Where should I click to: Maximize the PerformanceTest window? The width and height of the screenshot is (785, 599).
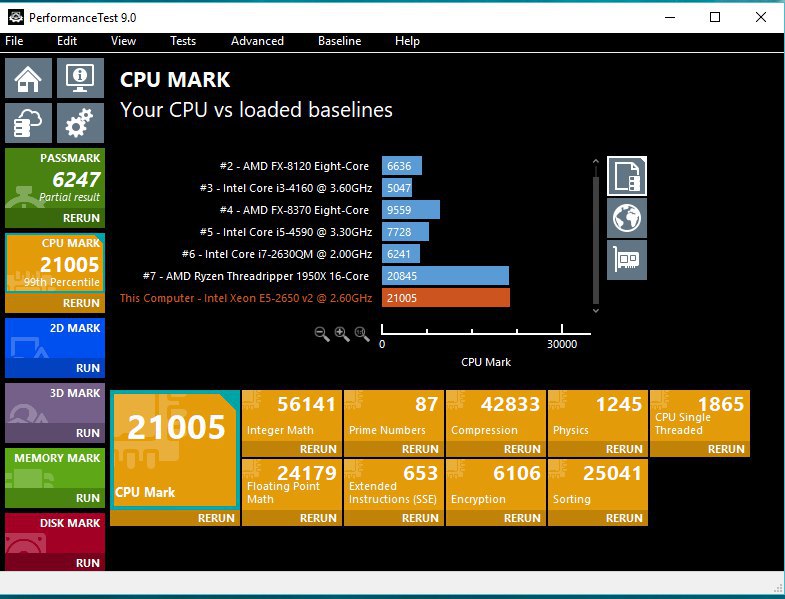[x=715, y=17]
